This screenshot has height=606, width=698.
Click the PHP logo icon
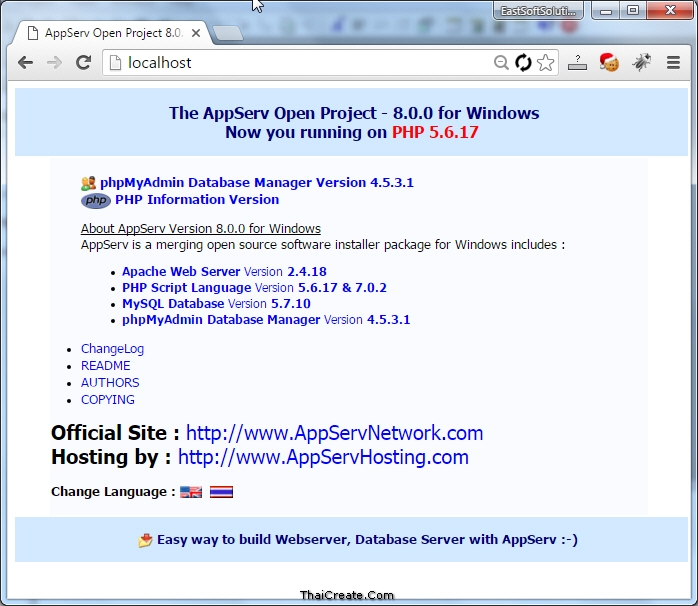click(96, 201)
